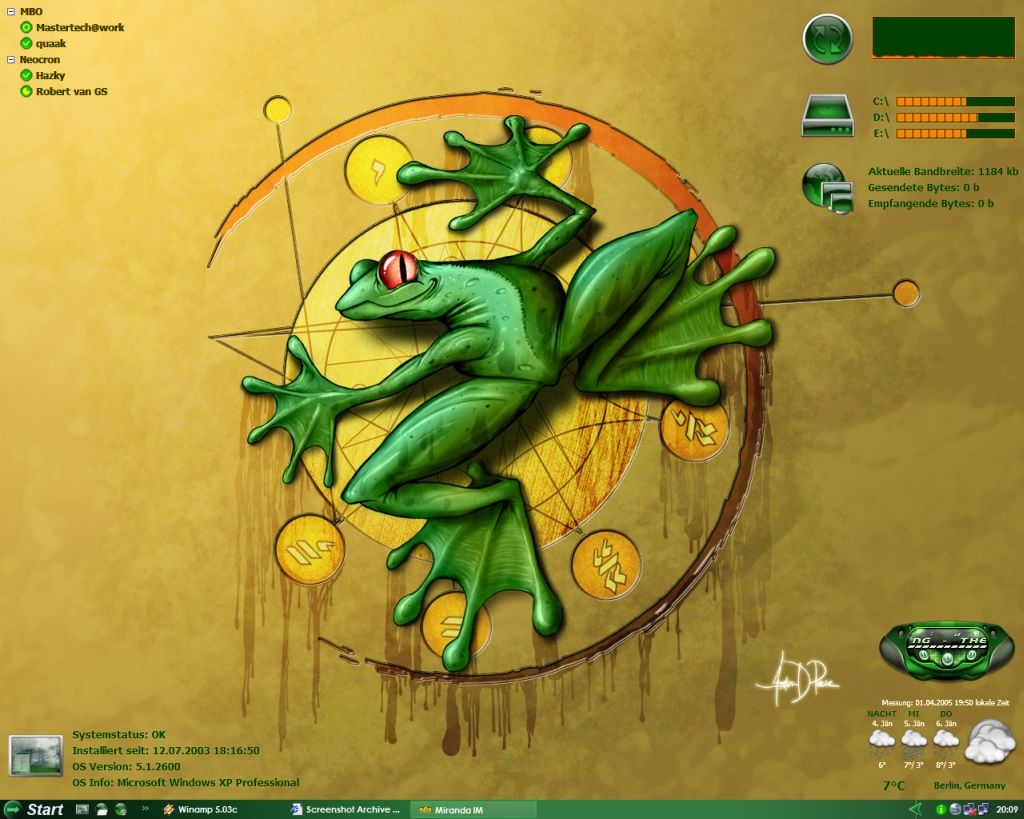
Task: Click the Aktuelle Bandbreite: 1184 kb text
Action: tap(943, 172)
